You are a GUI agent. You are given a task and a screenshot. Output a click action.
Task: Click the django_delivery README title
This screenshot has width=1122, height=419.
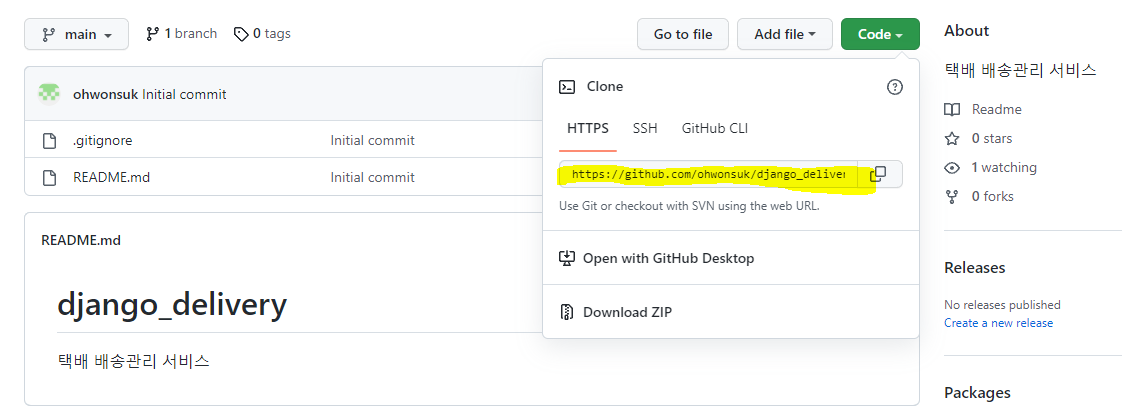pyautogui.click(x=172, y=306)
